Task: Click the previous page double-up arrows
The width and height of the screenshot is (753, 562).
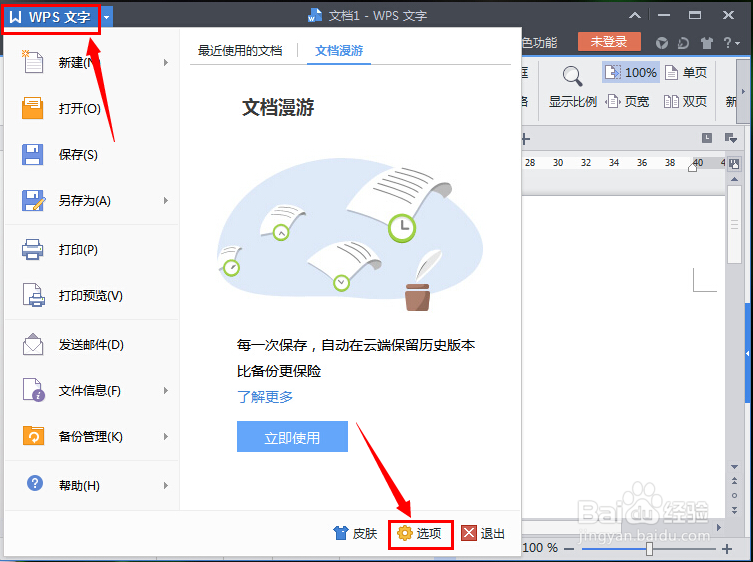Action: (734, 481)
